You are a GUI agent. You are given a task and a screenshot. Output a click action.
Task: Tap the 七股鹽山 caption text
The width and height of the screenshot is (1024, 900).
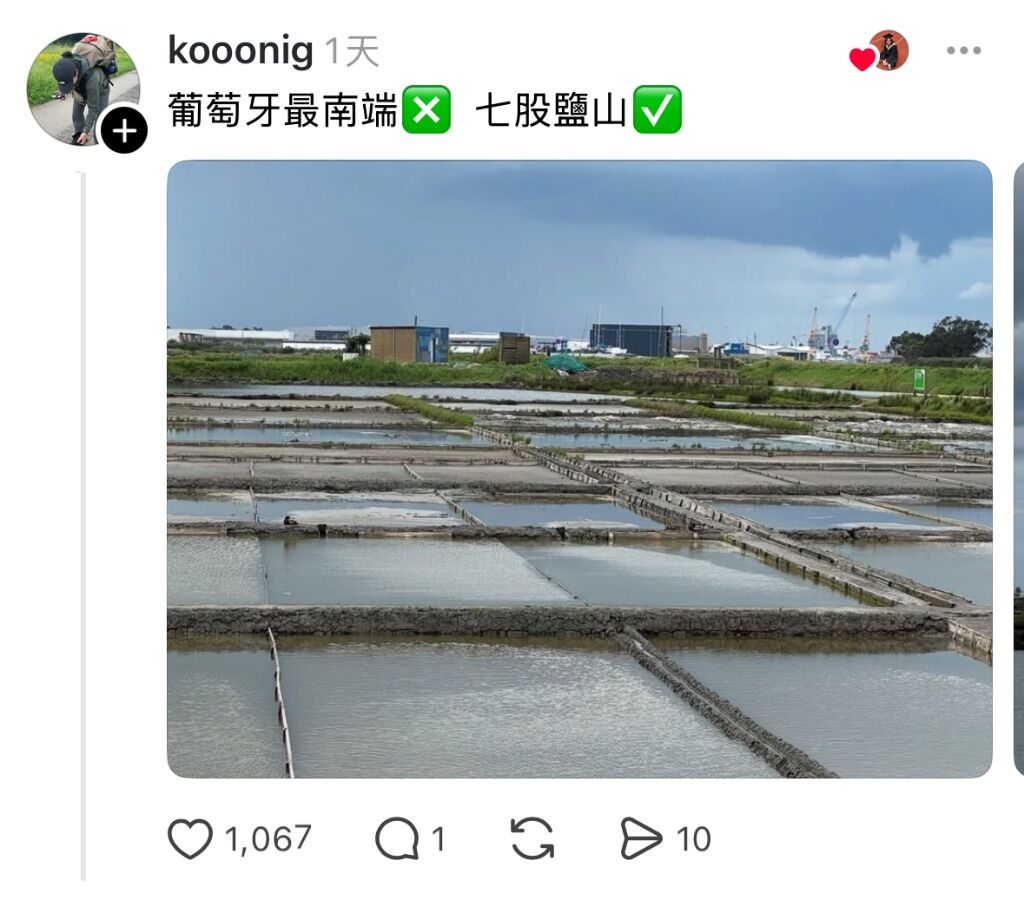click(x=551, y=110)
